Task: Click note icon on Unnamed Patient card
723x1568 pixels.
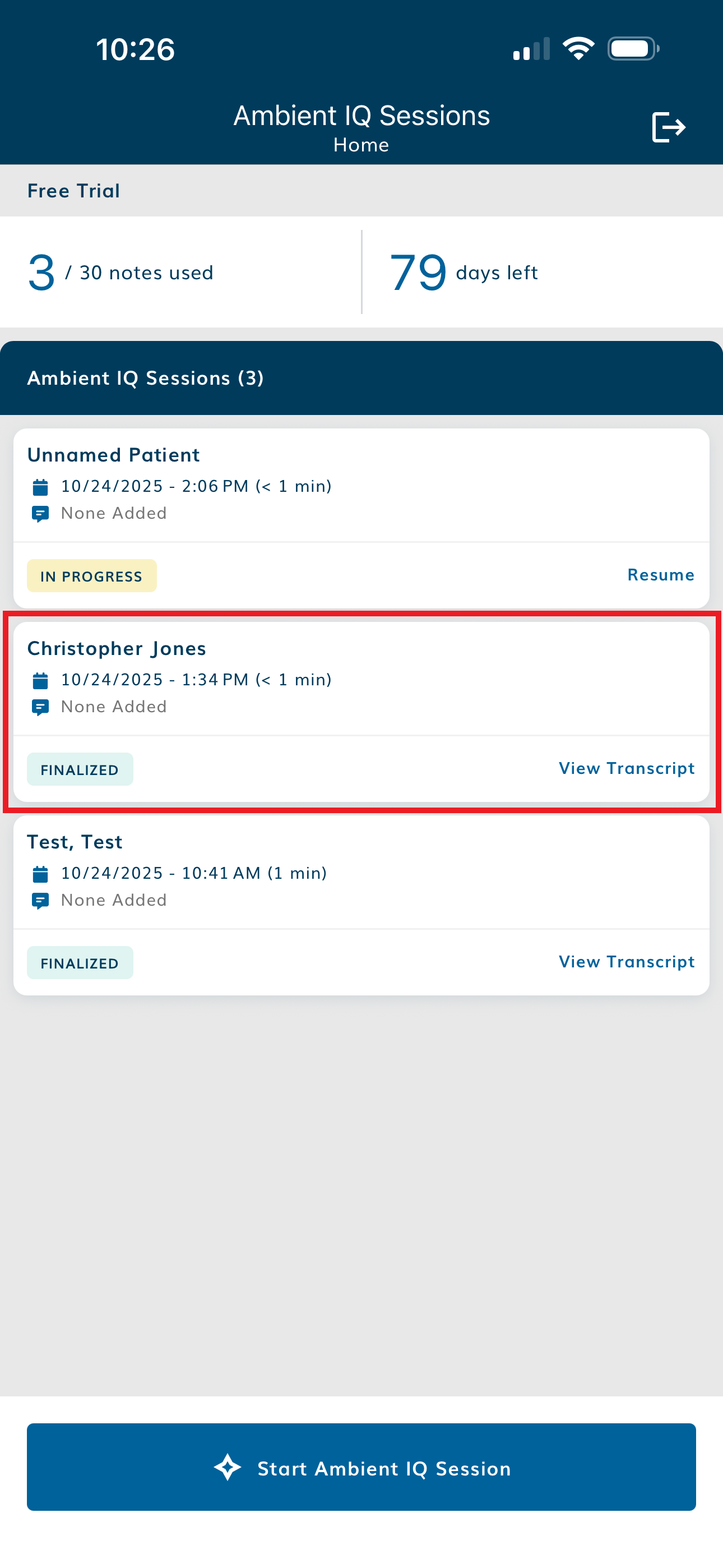Action: pos(40,514)
